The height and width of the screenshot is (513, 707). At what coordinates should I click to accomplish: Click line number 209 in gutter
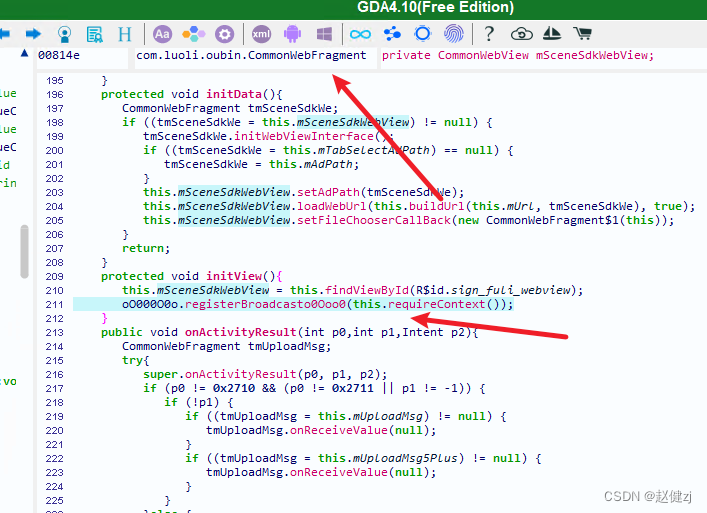55,276
